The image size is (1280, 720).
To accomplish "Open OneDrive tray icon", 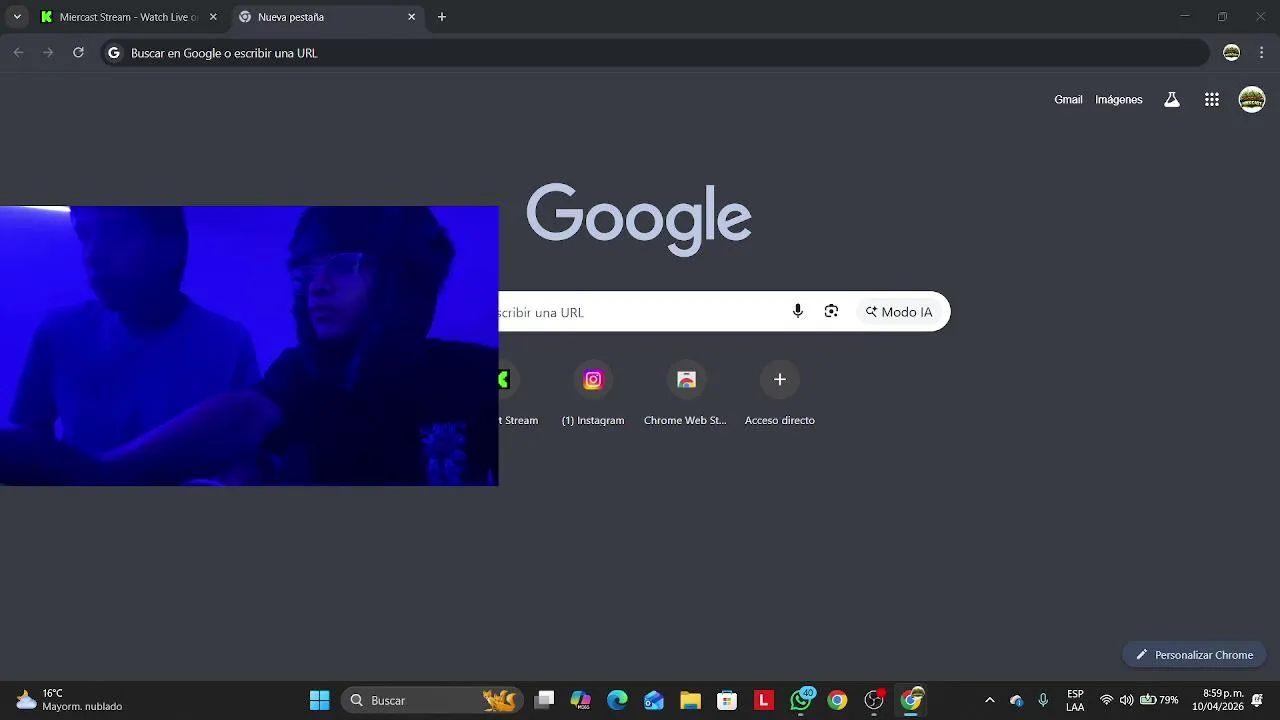I will coord(1017,700).
